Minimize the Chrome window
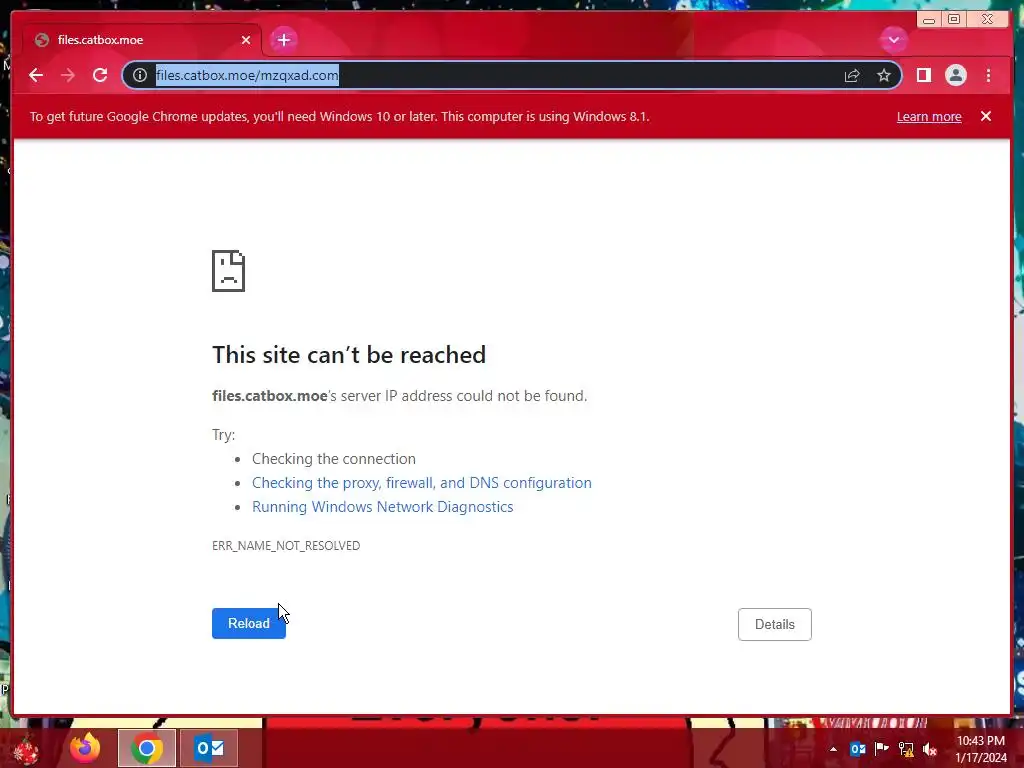 point(929,19)
